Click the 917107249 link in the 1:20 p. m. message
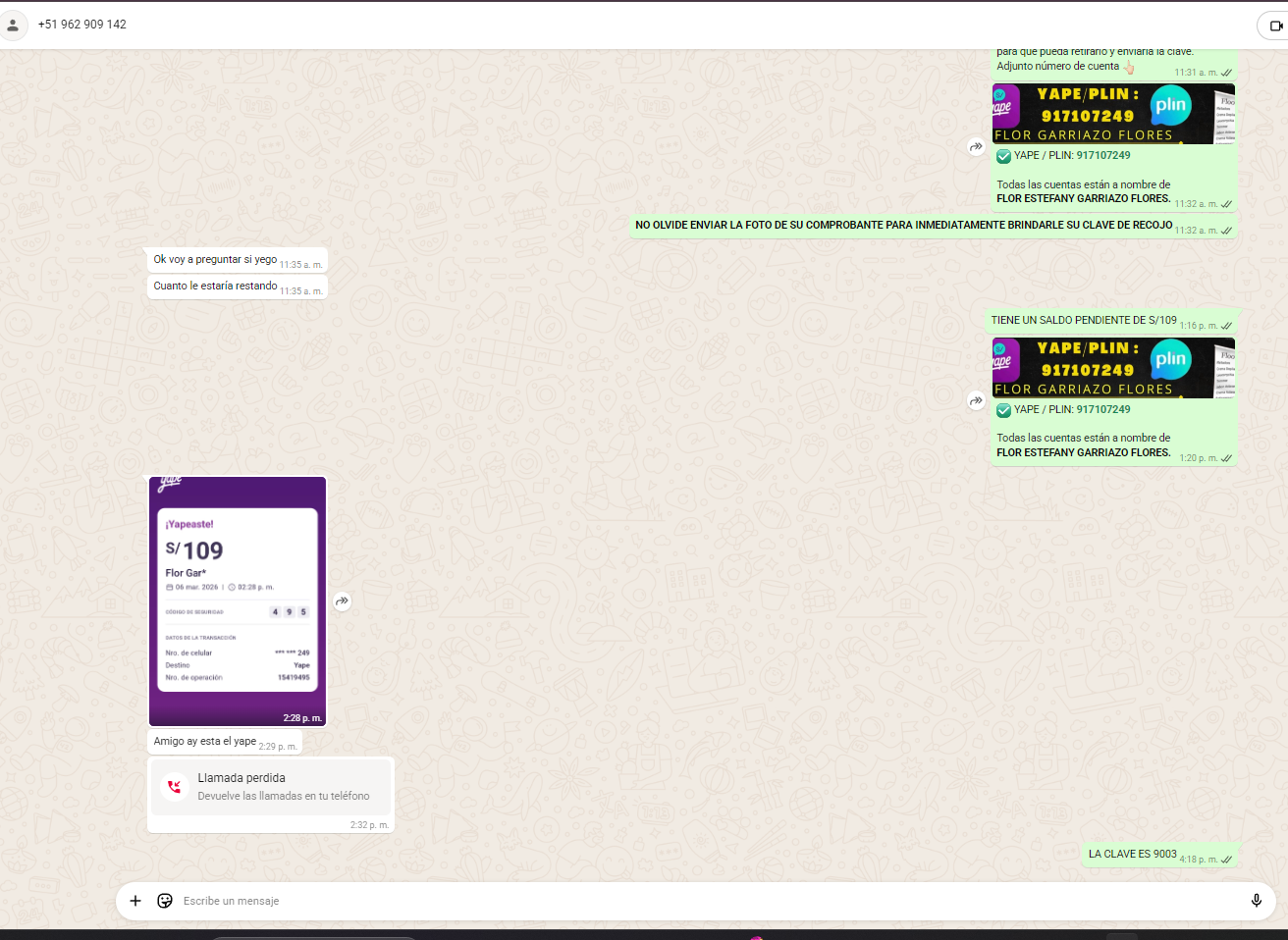1288x940 pixels. pyautogui.click(x=1102, y=409)
